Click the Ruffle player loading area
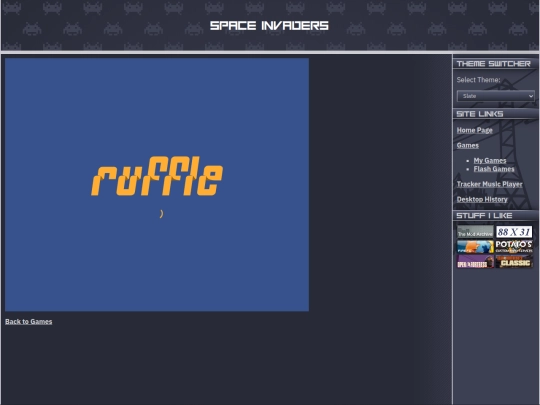540x405 pixels. point(157,185)
